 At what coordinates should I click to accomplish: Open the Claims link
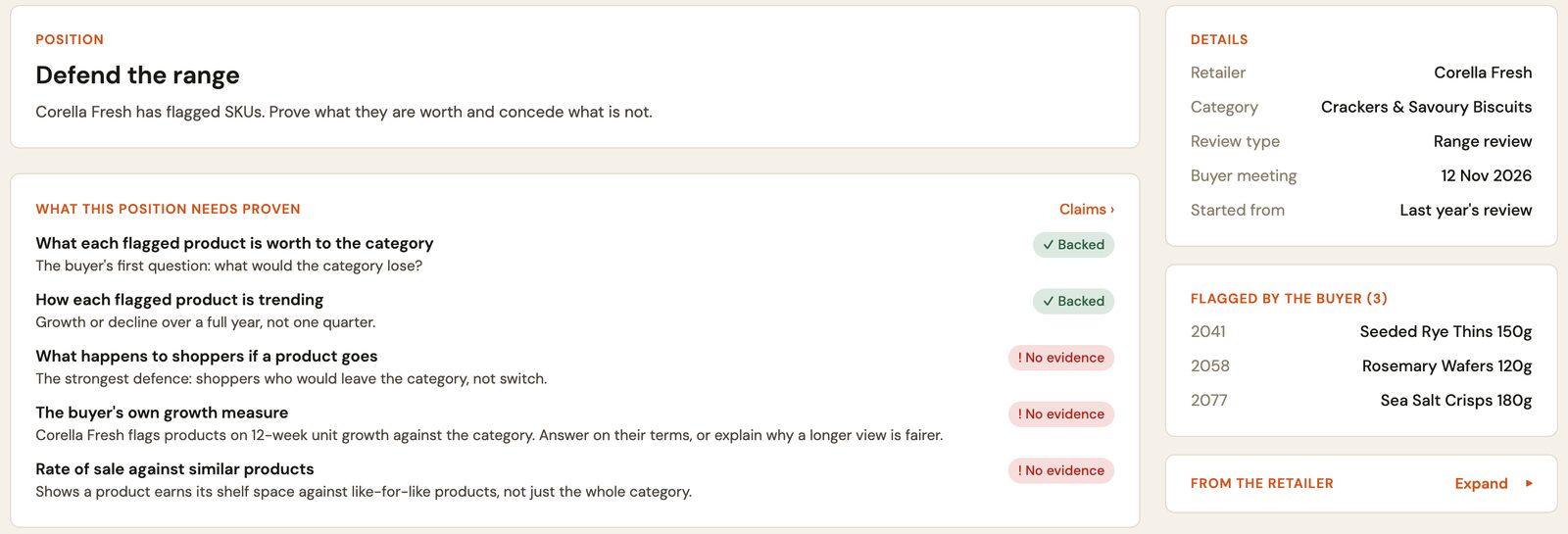tap(1086, 209)
